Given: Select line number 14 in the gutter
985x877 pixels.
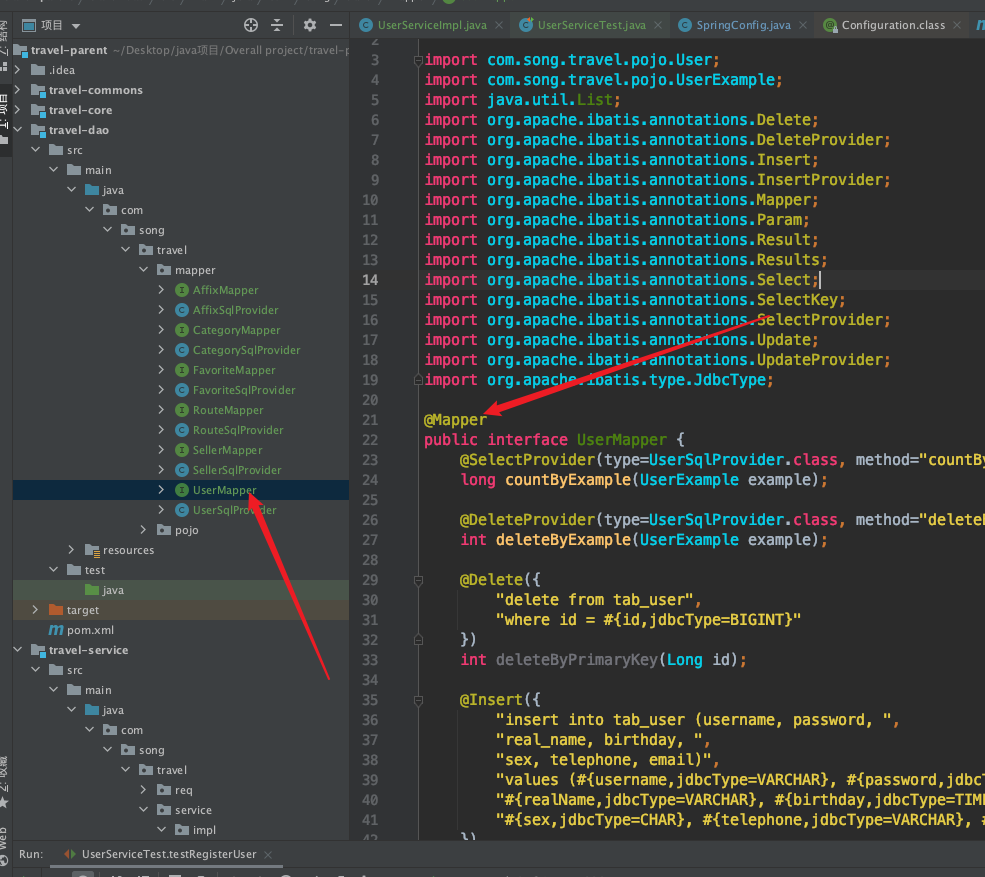Looking at the screenshot, I should 370,279.
